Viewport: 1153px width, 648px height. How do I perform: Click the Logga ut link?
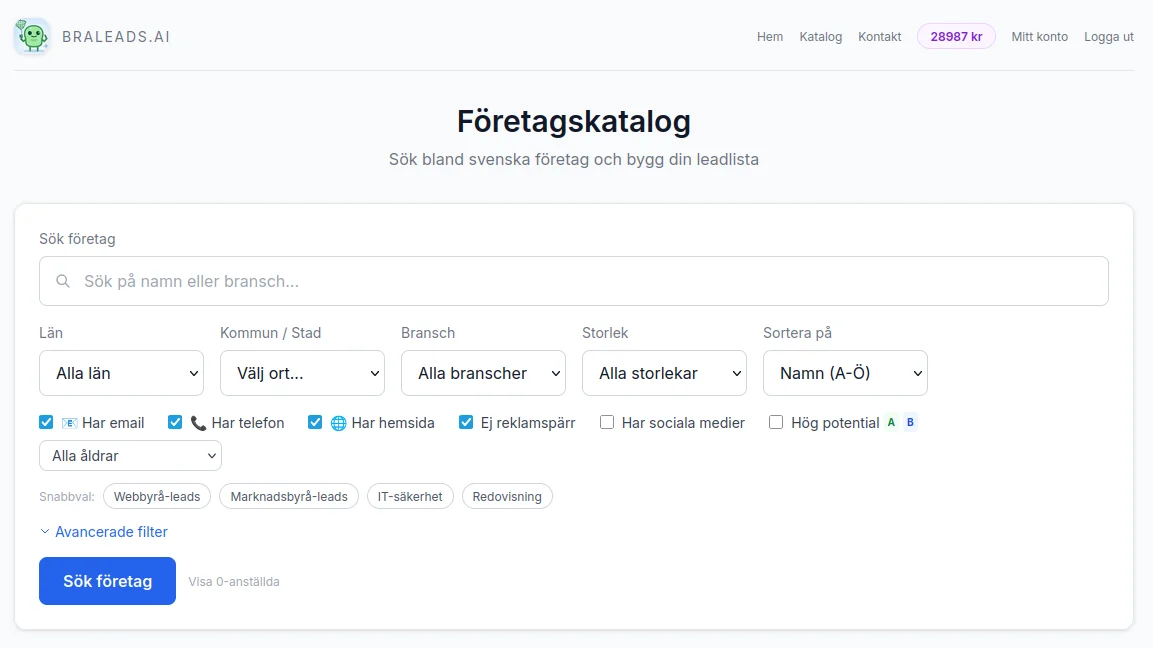point(1108,37)
